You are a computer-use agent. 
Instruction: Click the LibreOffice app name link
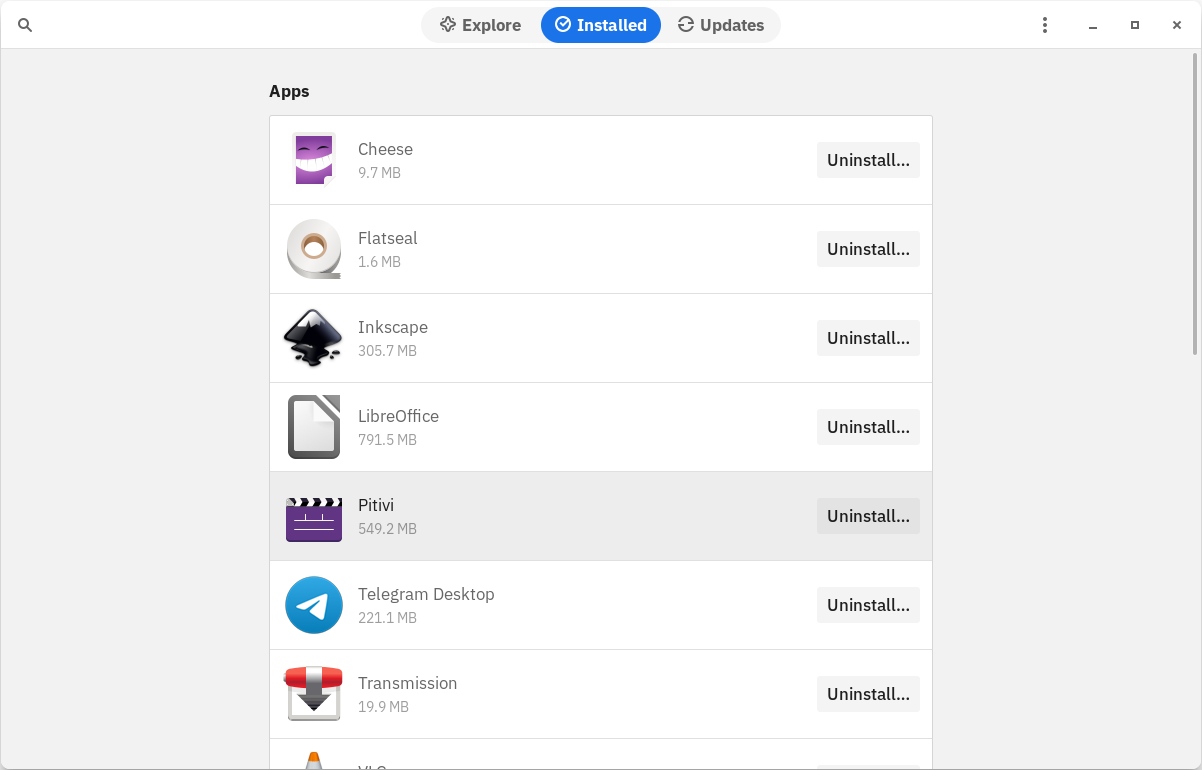pos(398,416)
